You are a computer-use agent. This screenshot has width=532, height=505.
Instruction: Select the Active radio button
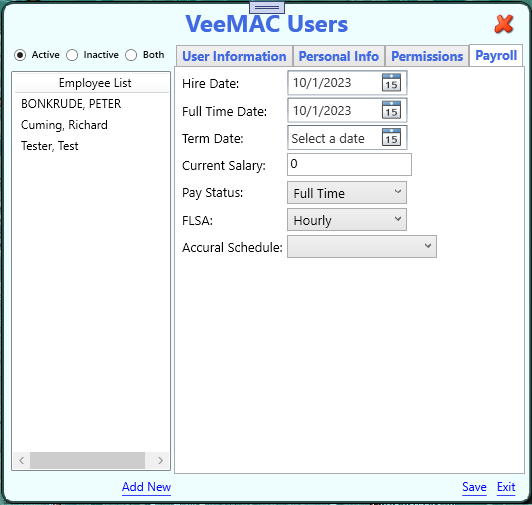[x=20, y=55]
